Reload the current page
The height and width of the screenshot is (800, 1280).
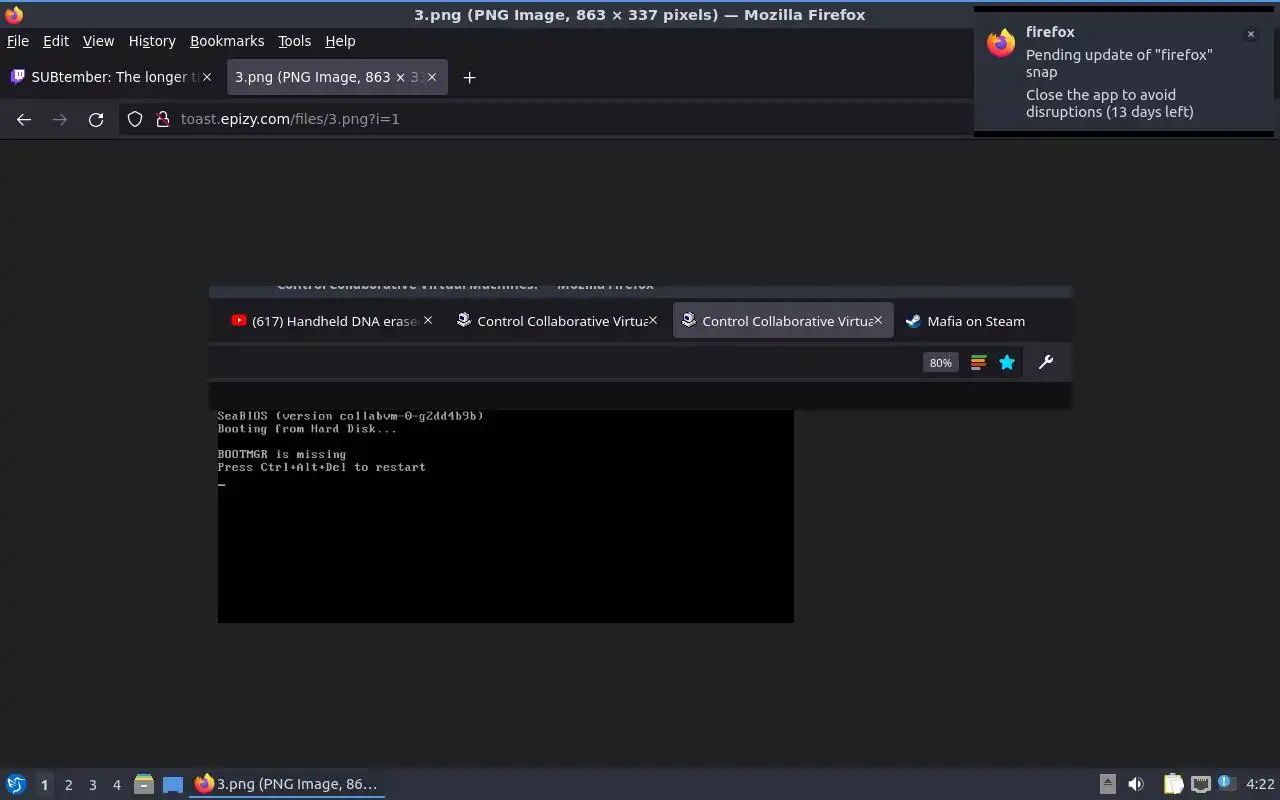click(96, 119)
